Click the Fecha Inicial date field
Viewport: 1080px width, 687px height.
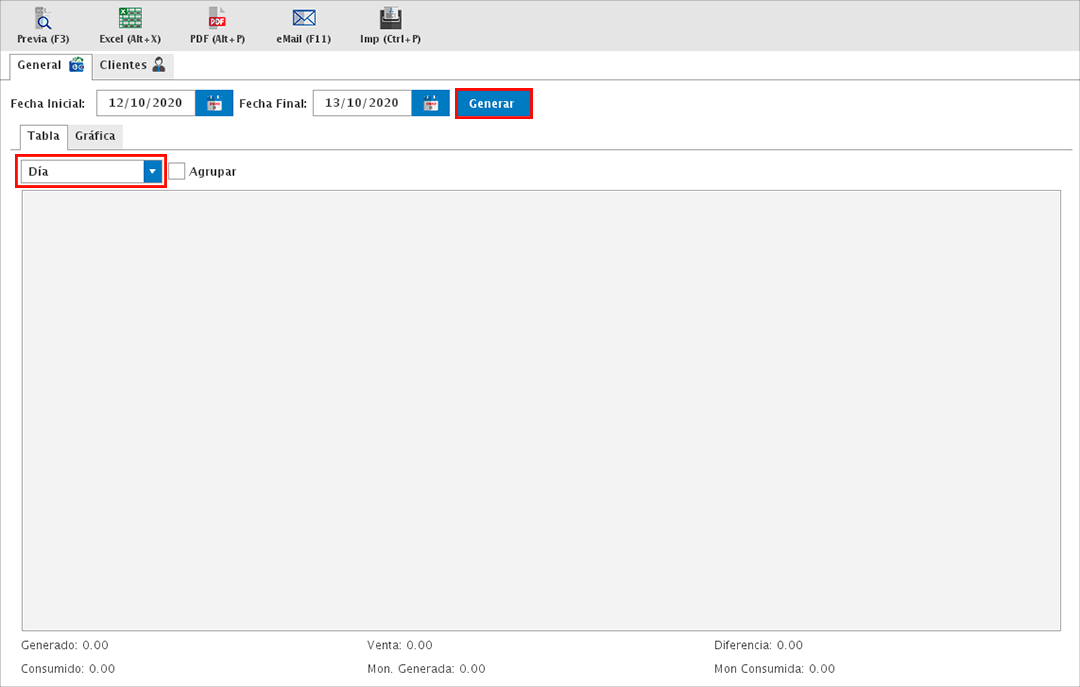146,103
